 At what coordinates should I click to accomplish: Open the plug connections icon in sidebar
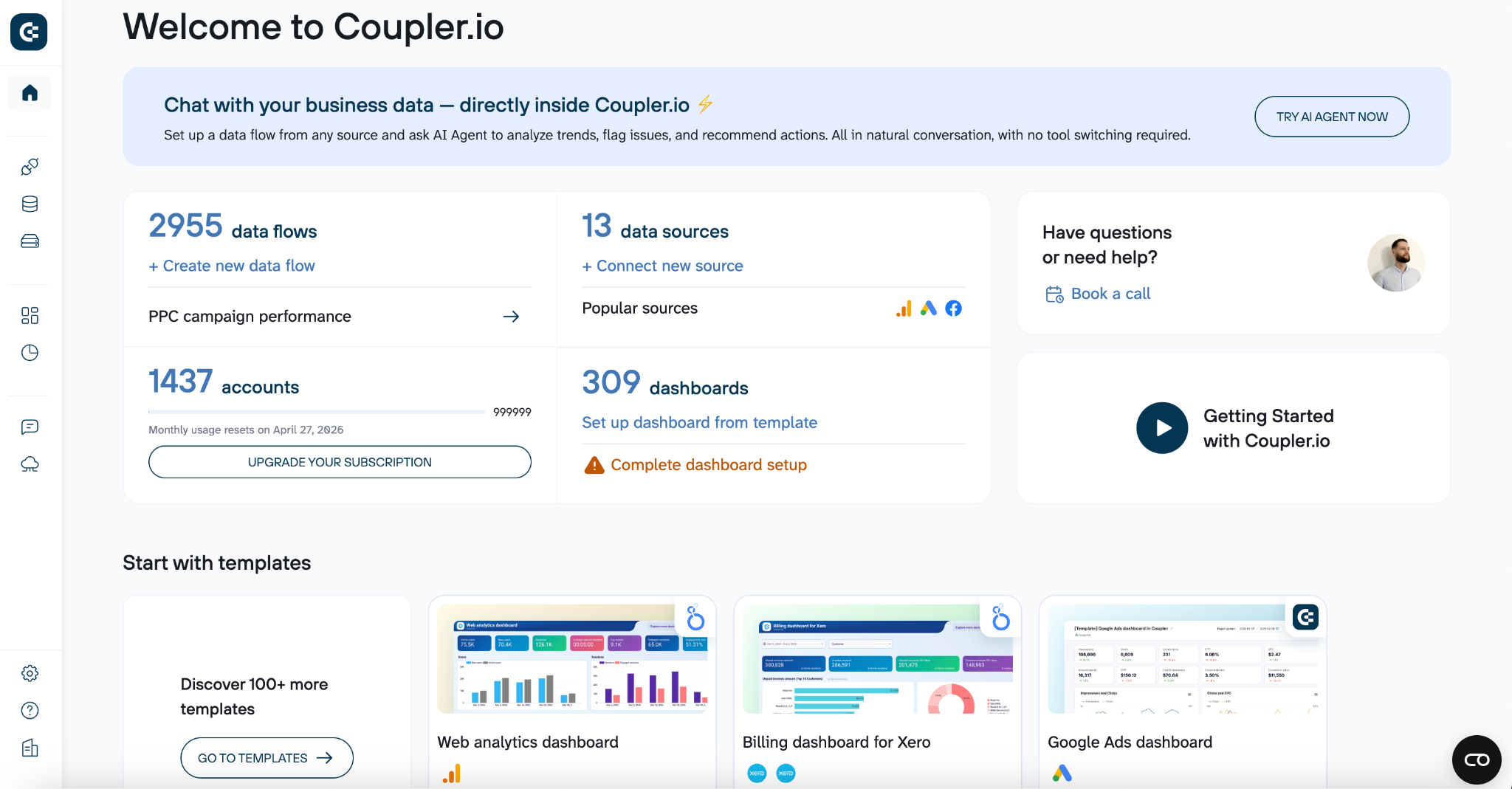pos(30,167)
